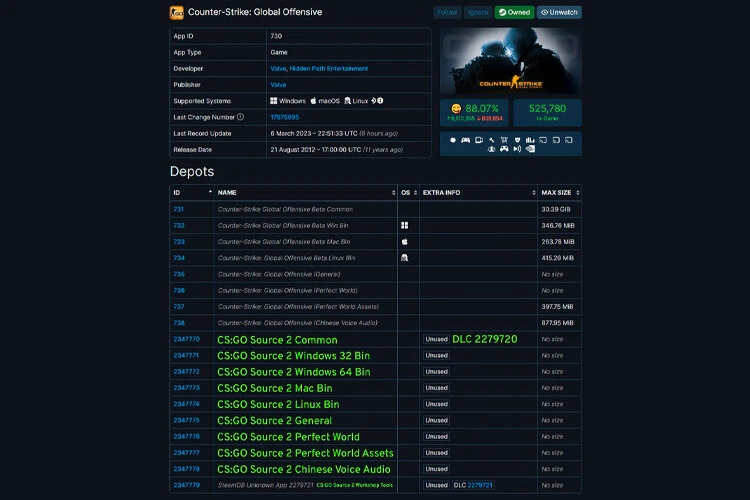Click the green 'DLC 2279720' text
The height and width of the screenshot is (500, 750).
(x=485, y=339)
